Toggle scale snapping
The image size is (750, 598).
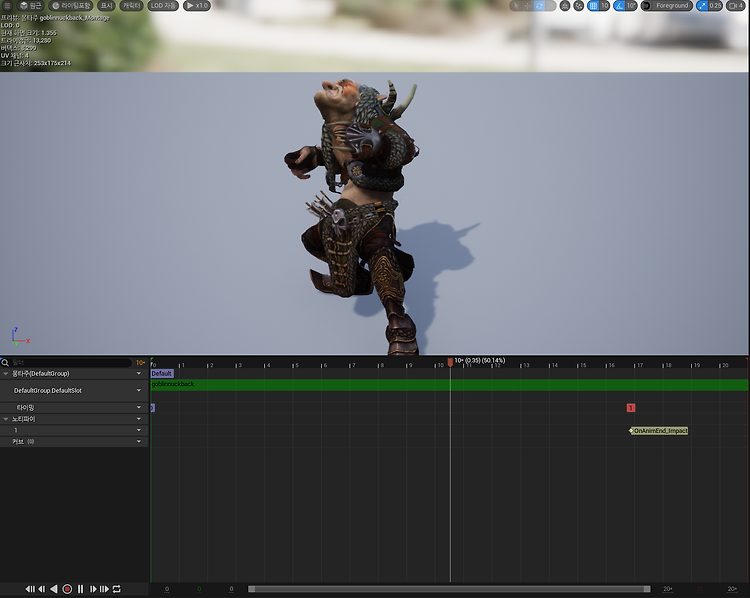coord(702,6)
